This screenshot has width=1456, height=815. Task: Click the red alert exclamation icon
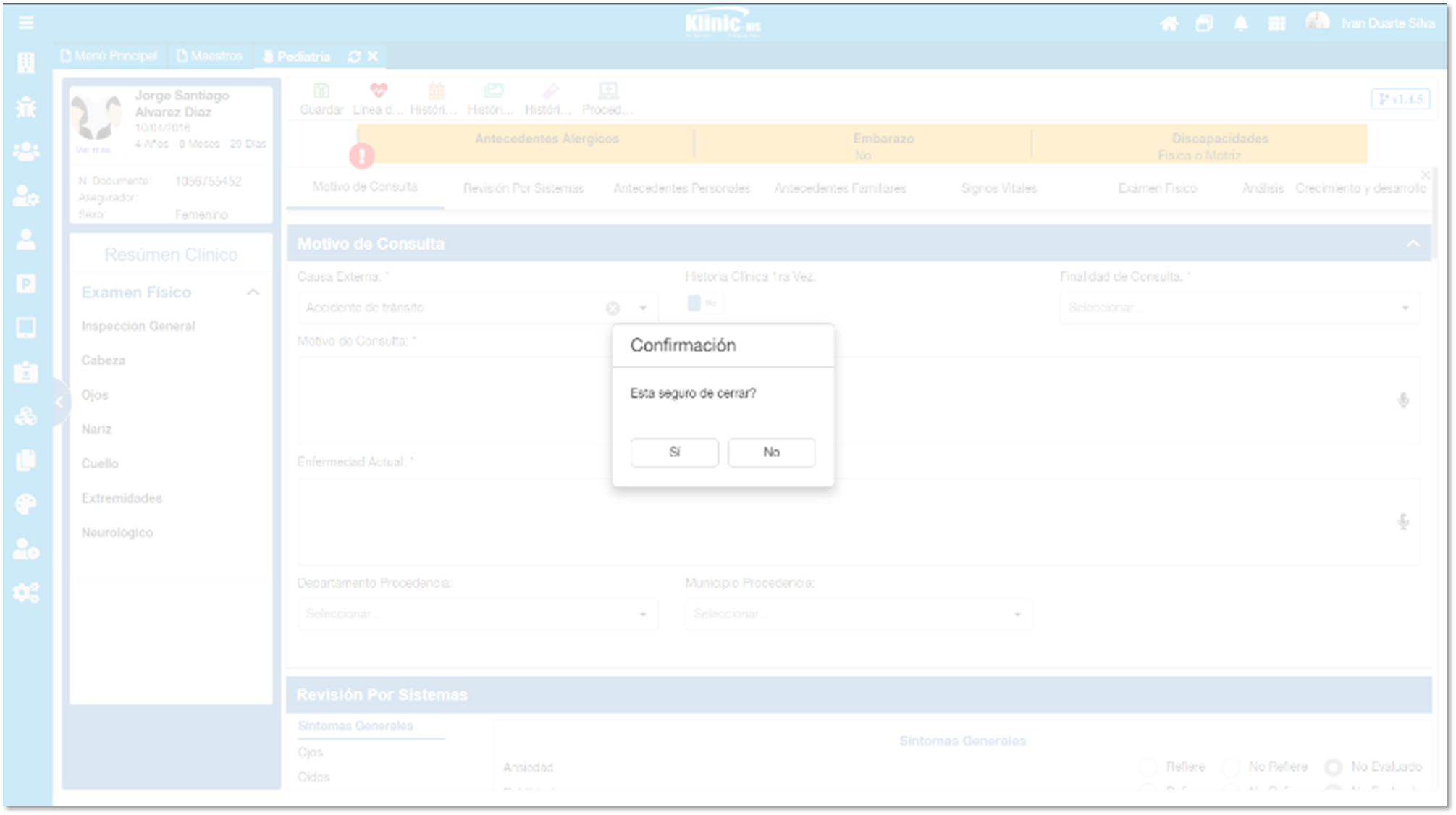362,155
